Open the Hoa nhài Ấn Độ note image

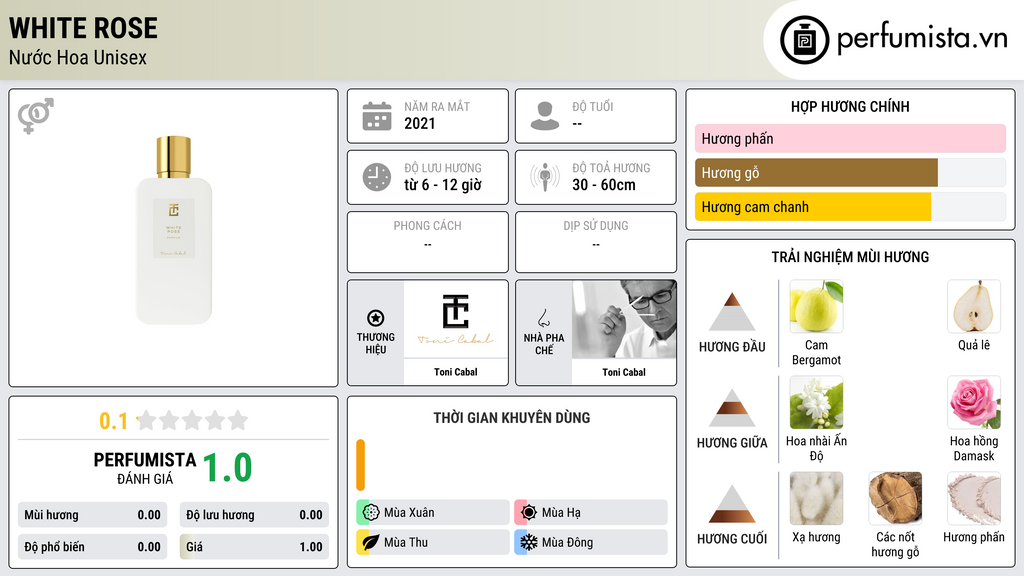click(816, 402)
